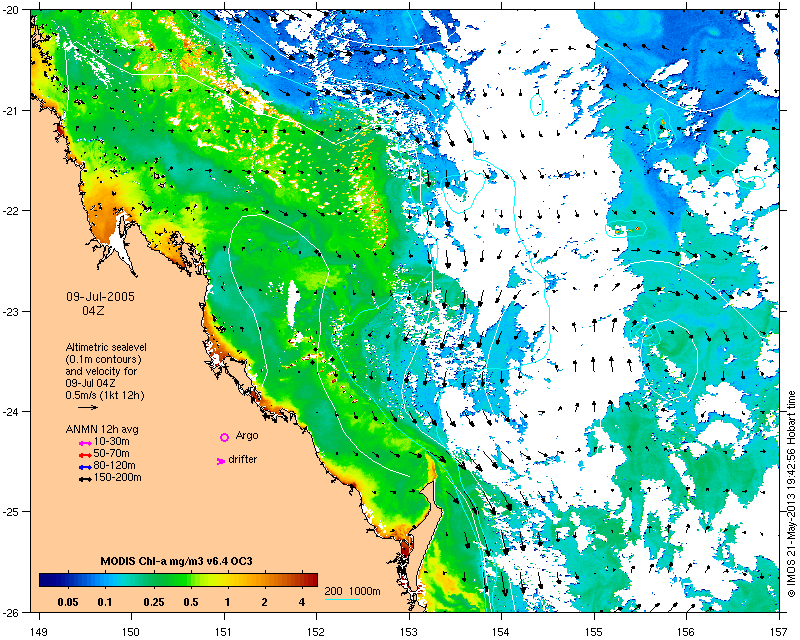Click the magenta 10-30m arrow symbol
The height and width of the screenshot is (640, 800).
(85, 443)
